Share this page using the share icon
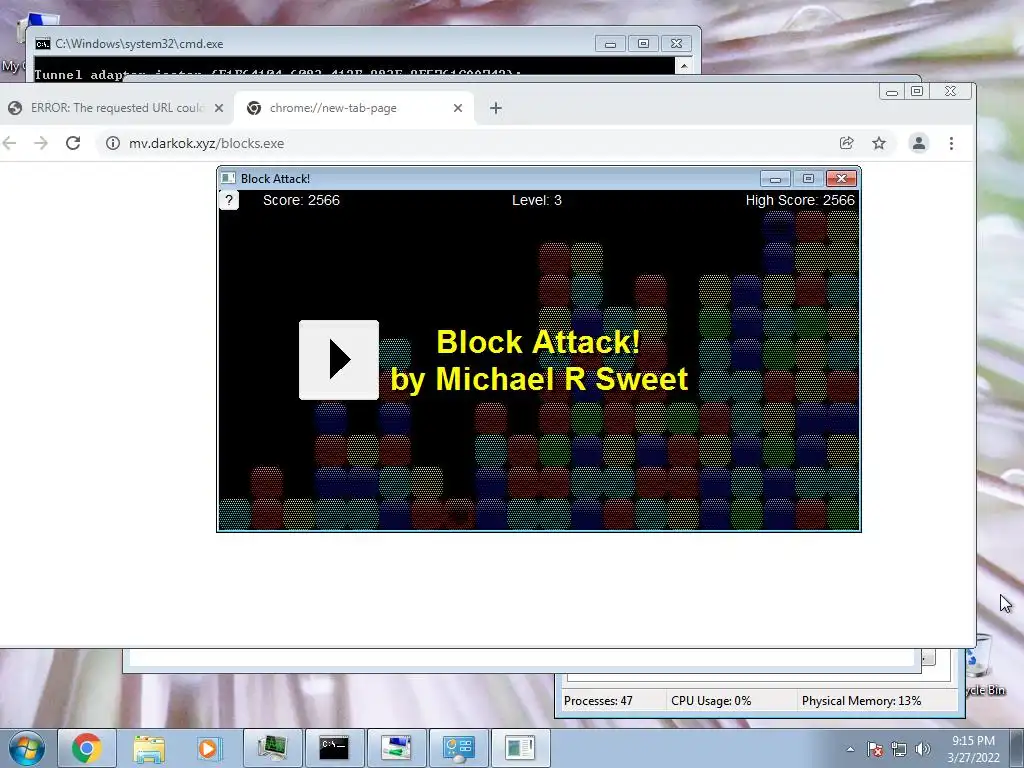This screenshot has width=1024, height=768. pos(846,143)
